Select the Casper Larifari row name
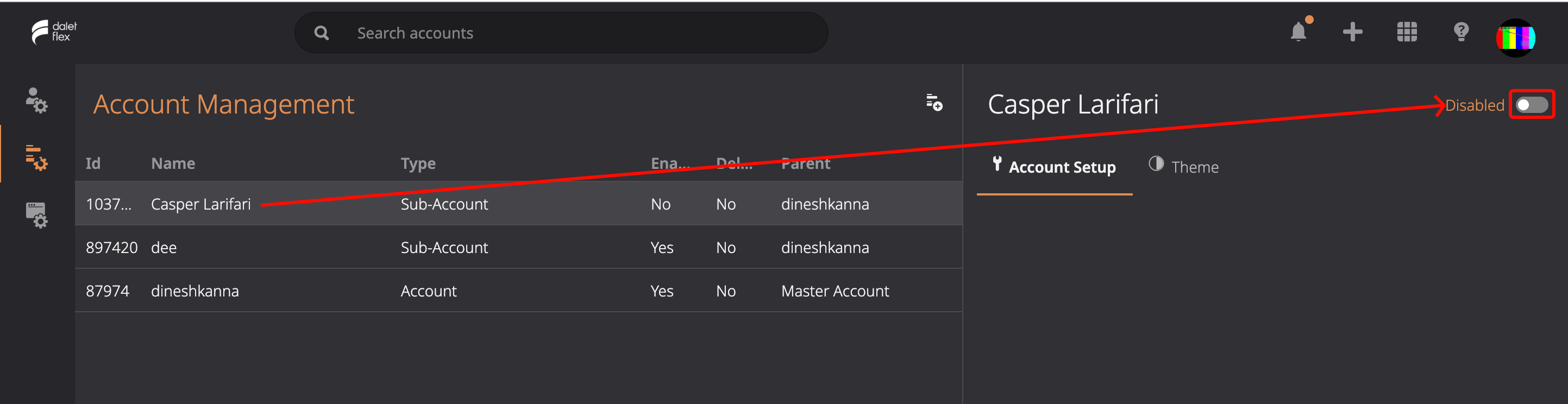Viewport: 1568px width, 404px height. click(x=201, y=204)
